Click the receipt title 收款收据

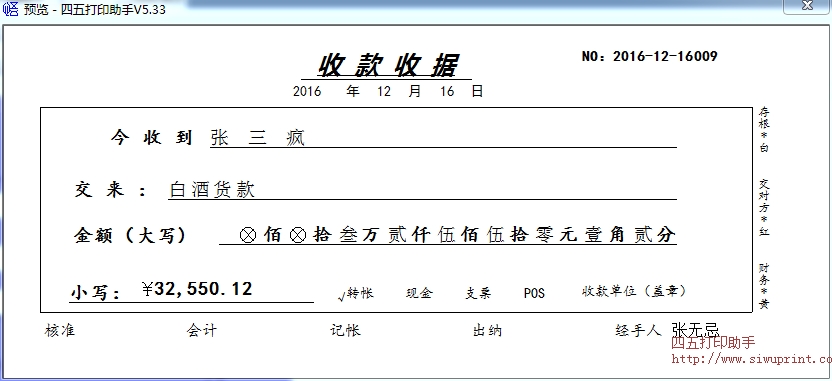click(387, 66)
